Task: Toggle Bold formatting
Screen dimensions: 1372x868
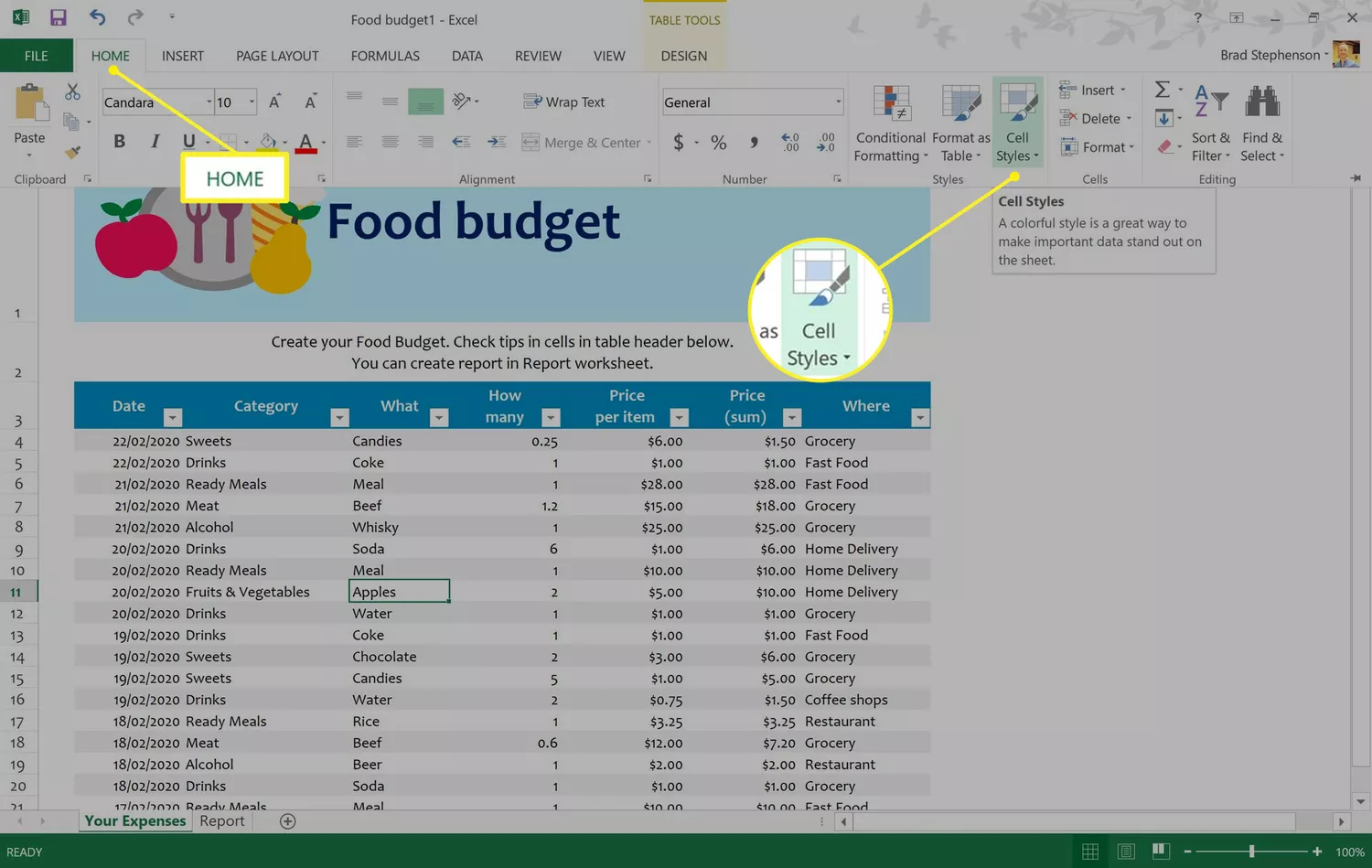Action: pyautogui.click(x=119, y=142)
